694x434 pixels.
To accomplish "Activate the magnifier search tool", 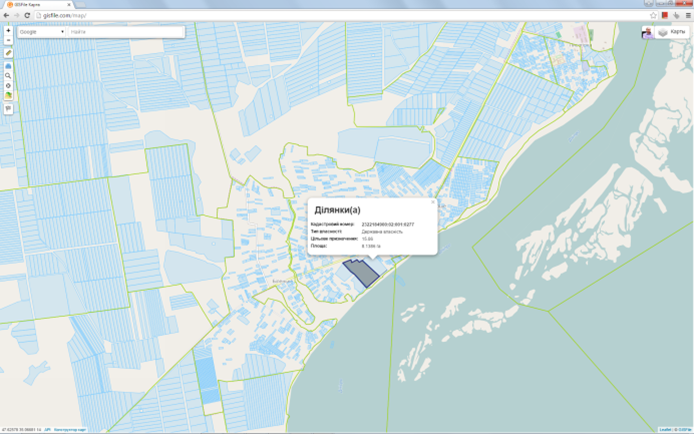I will pyautogui.click(x=8, y=76).
